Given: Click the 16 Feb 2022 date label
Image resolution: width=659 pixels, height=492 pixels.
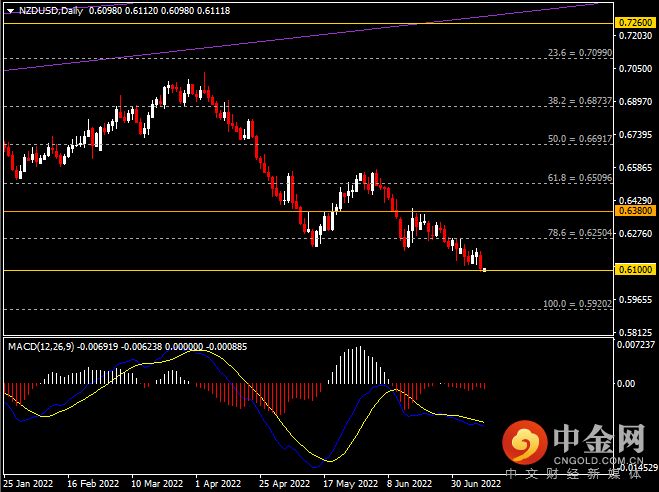Looking at the screenshot, I should pos(93,484).
